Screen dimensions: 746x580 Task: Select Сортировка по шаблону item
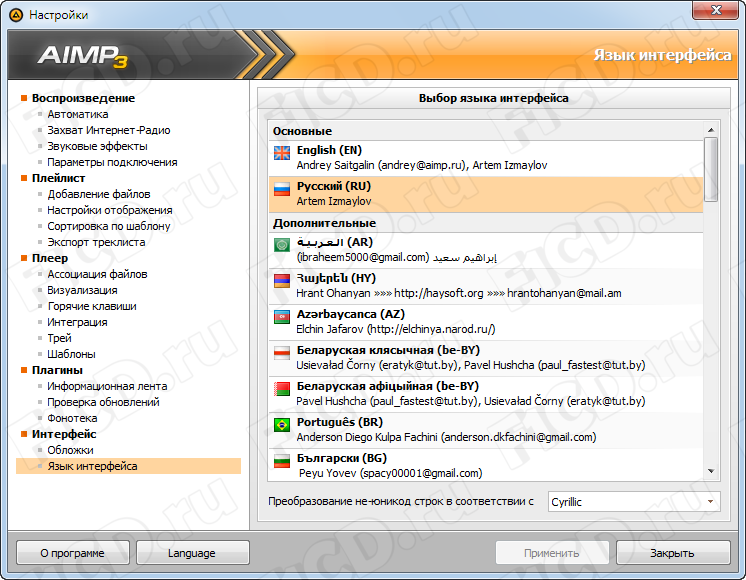(x=108, y=226)
